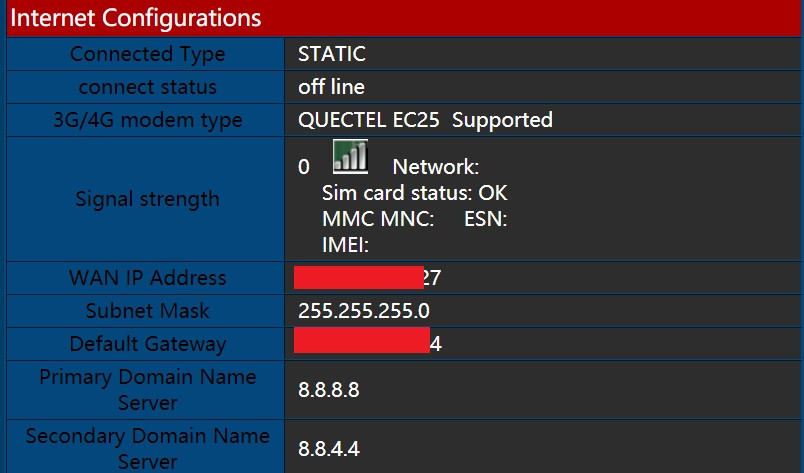Click the IMEI field text
804x473 pixels.
pos(345,245)
